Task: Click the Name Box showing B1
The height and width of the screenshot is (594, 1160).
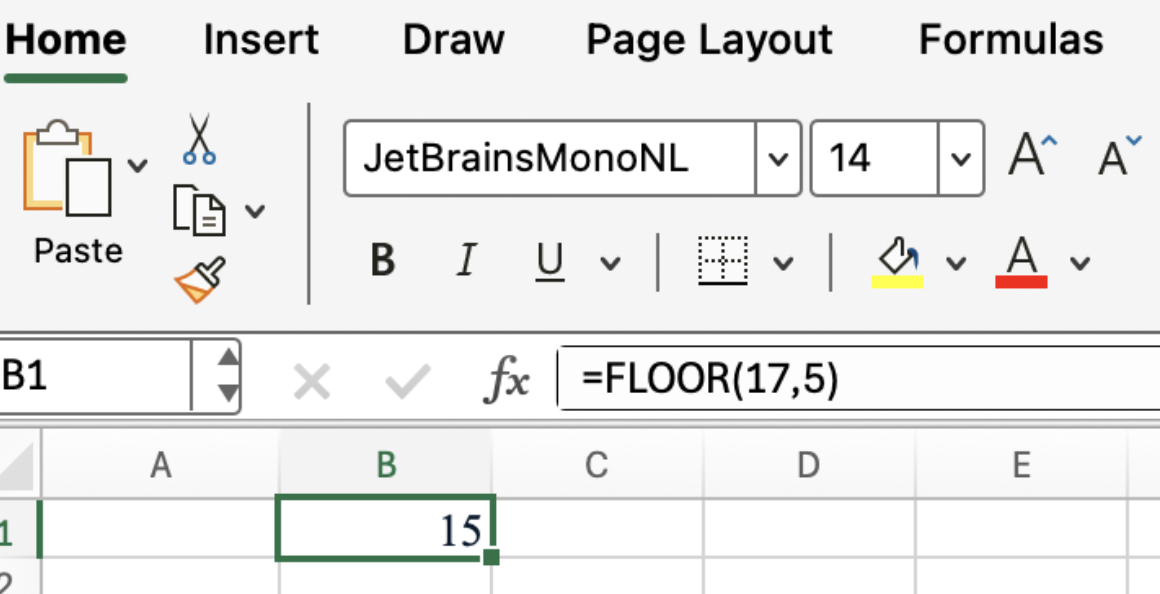Action: pyautogui.click(x=95, y=377)
